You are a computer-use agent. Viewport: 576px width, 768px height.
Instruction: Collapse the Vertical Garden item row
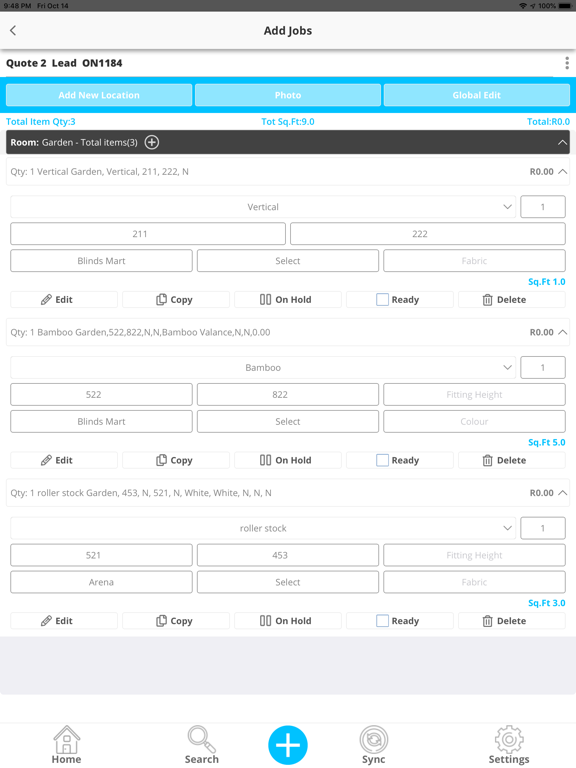562,171
